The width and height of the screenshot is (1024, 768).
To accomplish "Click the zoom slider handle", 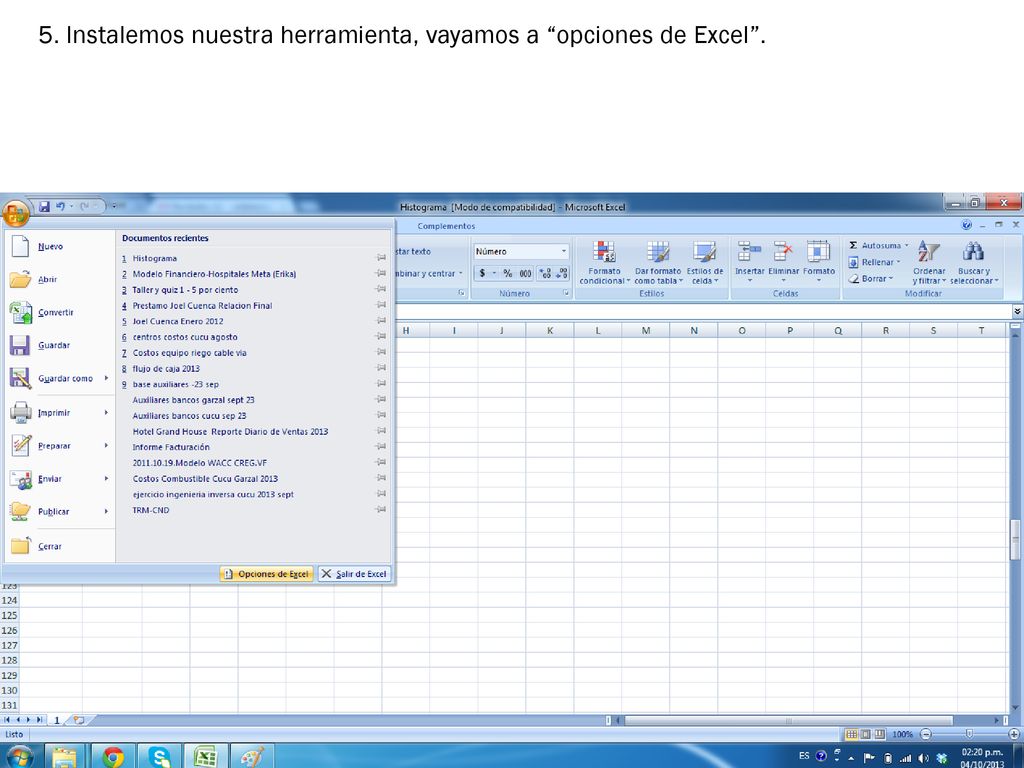I will tap(970, 734).
